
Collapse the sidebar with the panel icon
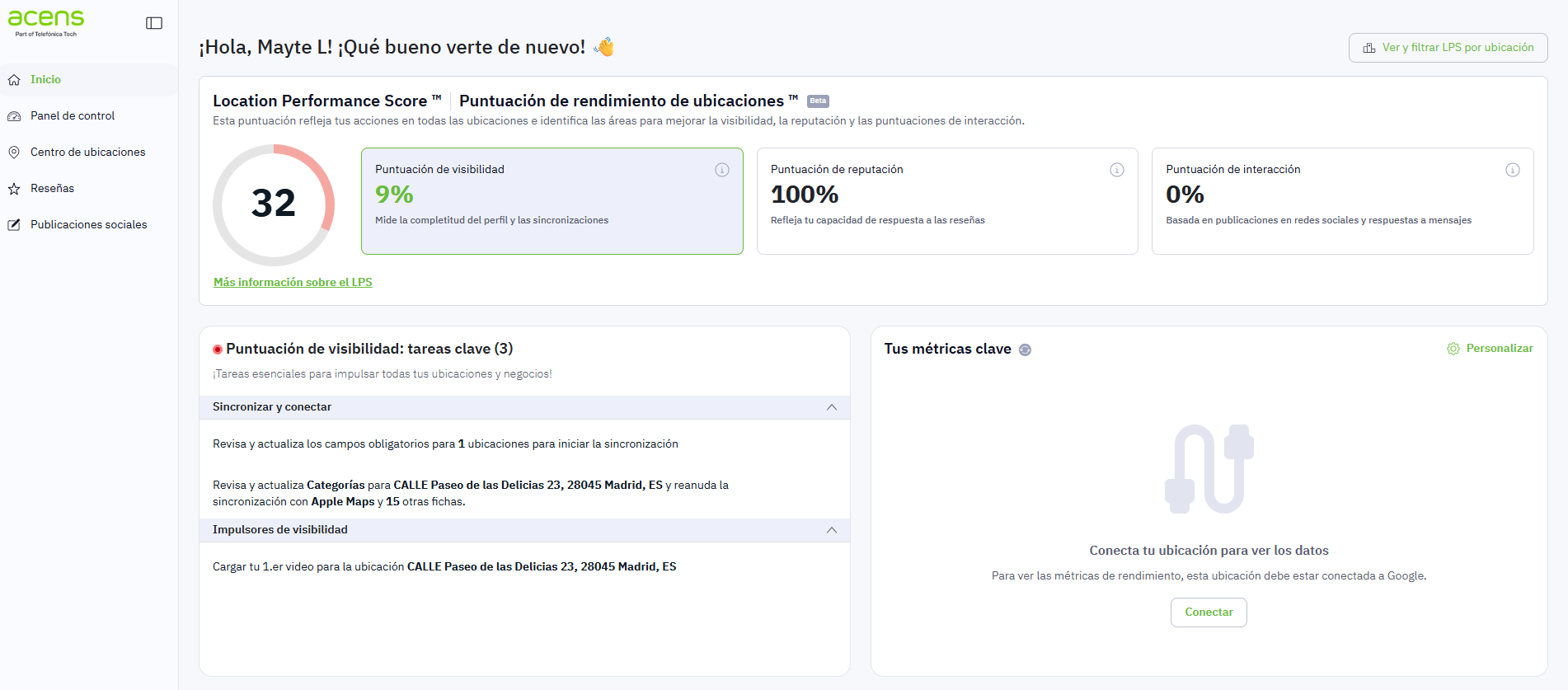click(x=154, y=23)
